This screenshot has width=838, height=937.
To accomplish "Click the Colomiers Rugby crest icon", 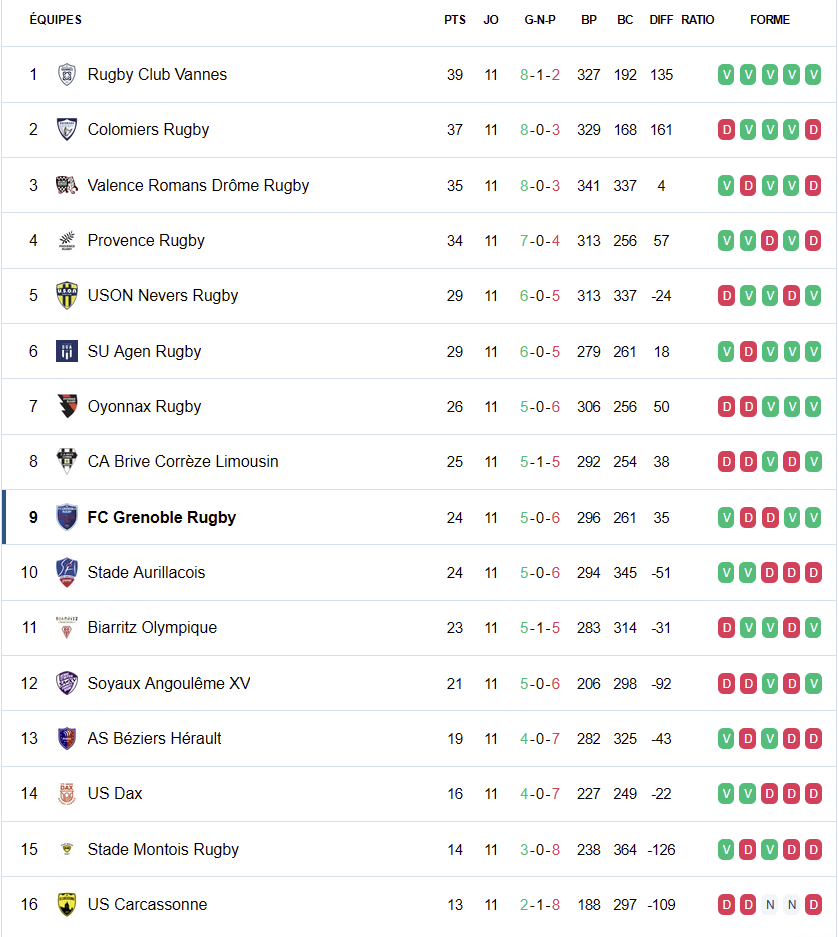I will click(x=67, y=130).
